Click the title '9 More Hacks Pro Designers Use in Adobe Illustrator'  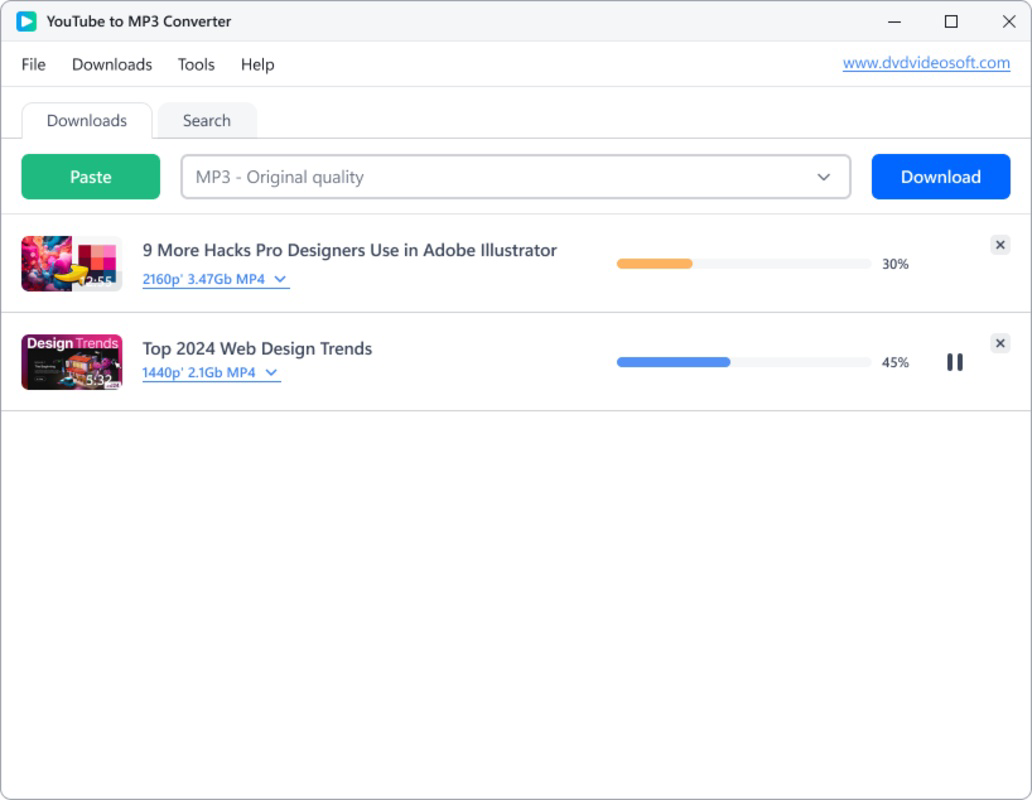pos(349,251)
